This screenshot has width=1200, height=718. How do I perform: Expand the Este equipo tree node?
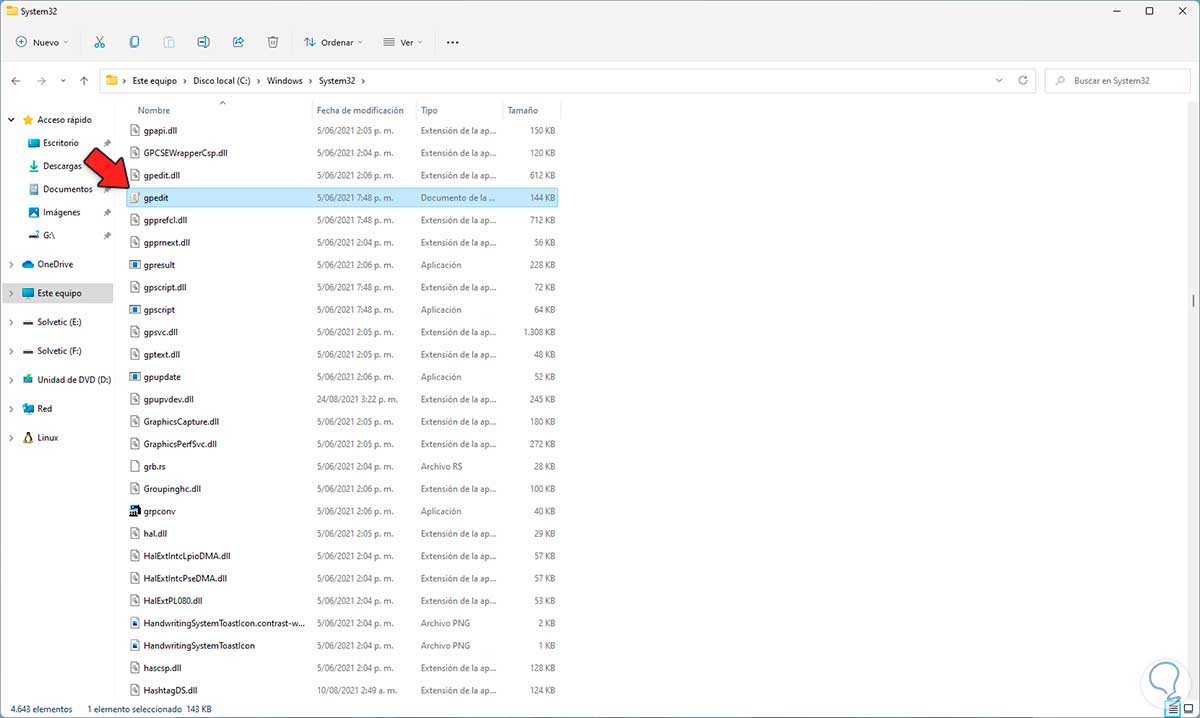tap(11, 293)
